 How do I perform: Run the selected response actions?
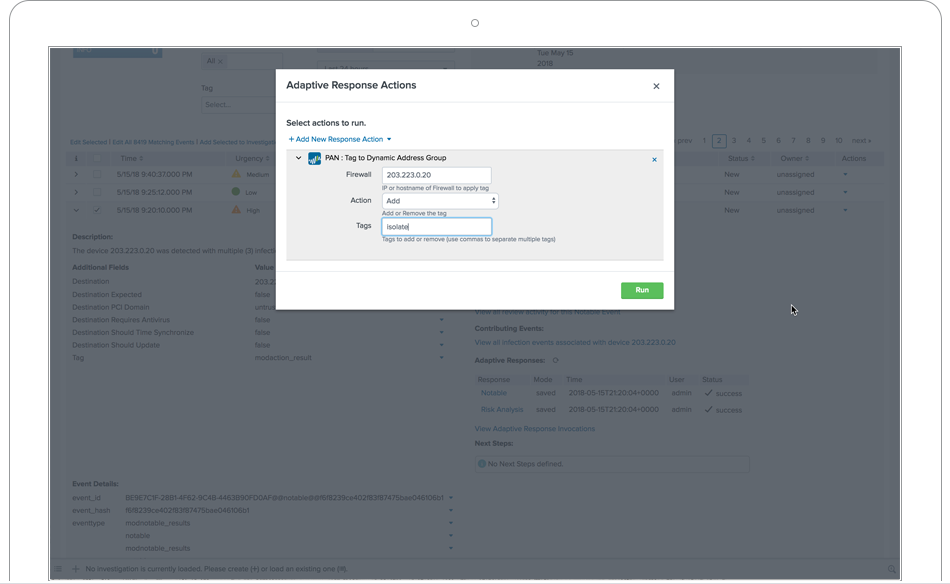642,290
